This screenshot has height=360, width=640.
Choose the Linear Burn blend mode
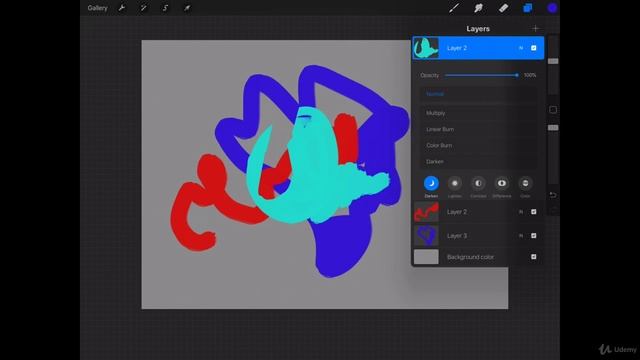[x=478, y=129]
